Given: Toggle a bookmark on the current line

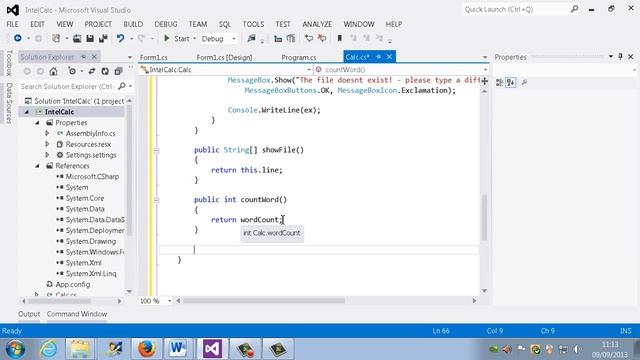Looking at the screenshot, I should pos(340,38).
